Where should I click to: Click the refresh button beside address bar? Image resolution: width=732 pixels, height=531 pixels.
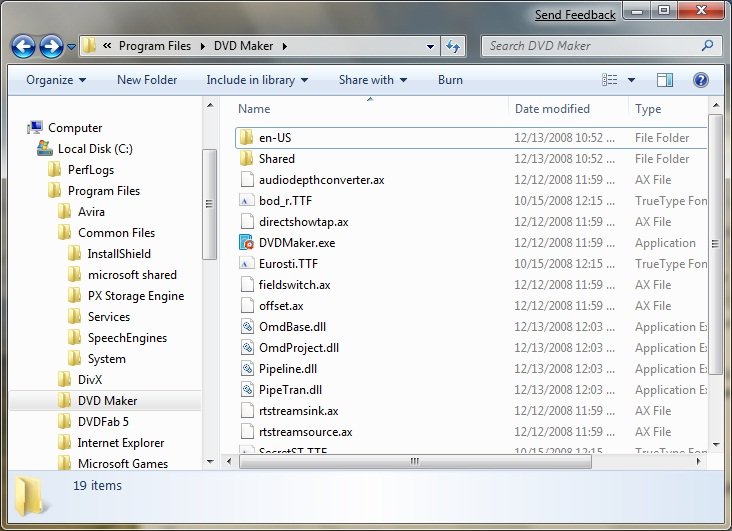tap(454, 46)
